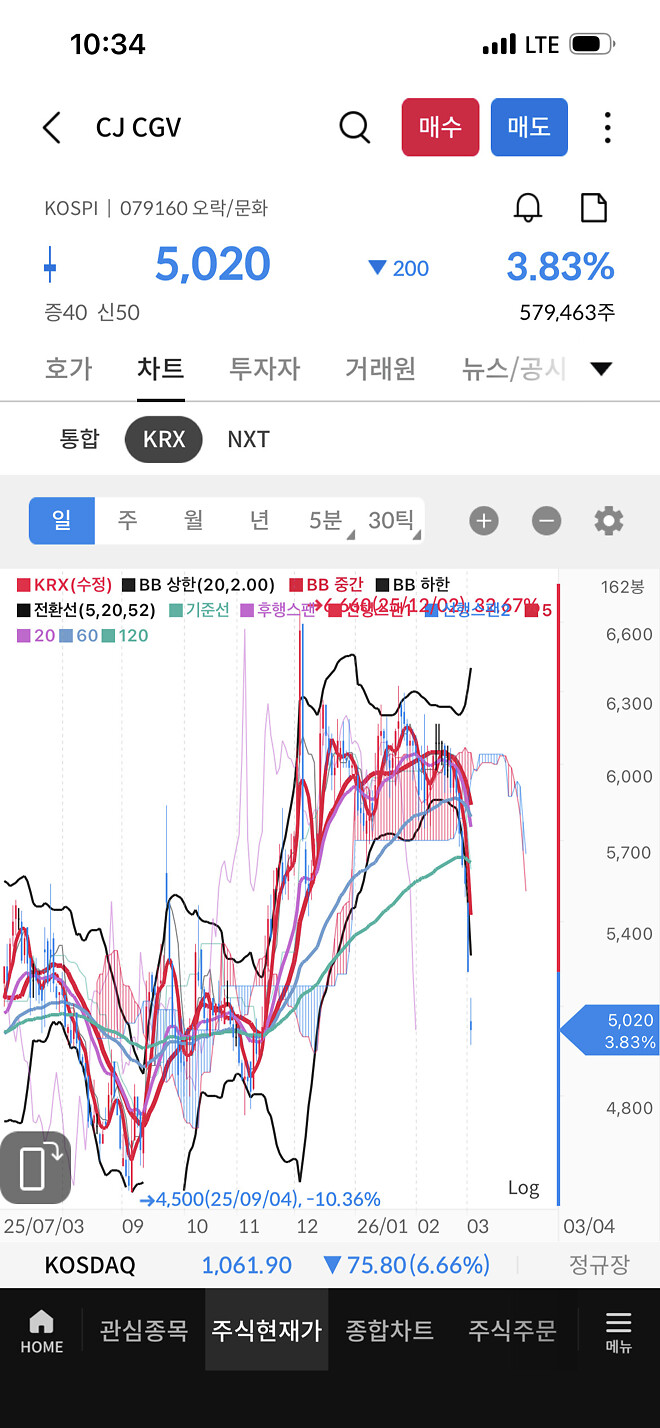Select the 차트 tab
The width and height of the screenshot is (660, 1428).
(x=161, y=368)
